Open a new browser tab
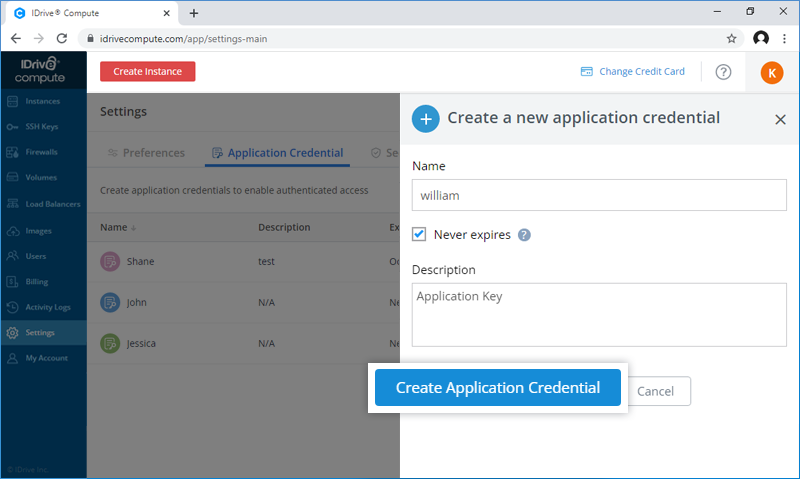Screen dimensions: 800x479 (x=194, y=13)
